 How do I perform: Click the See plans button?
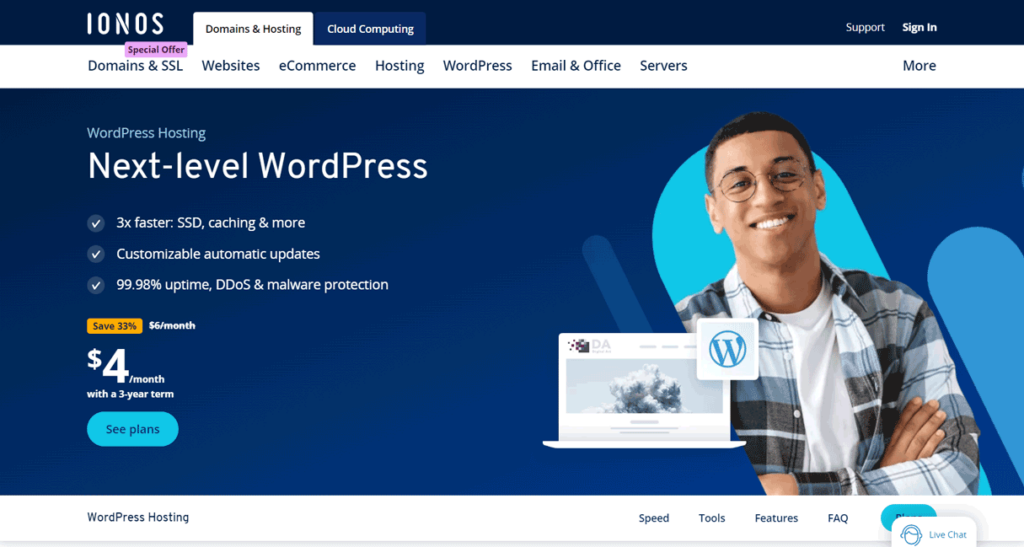pos(133,429)
